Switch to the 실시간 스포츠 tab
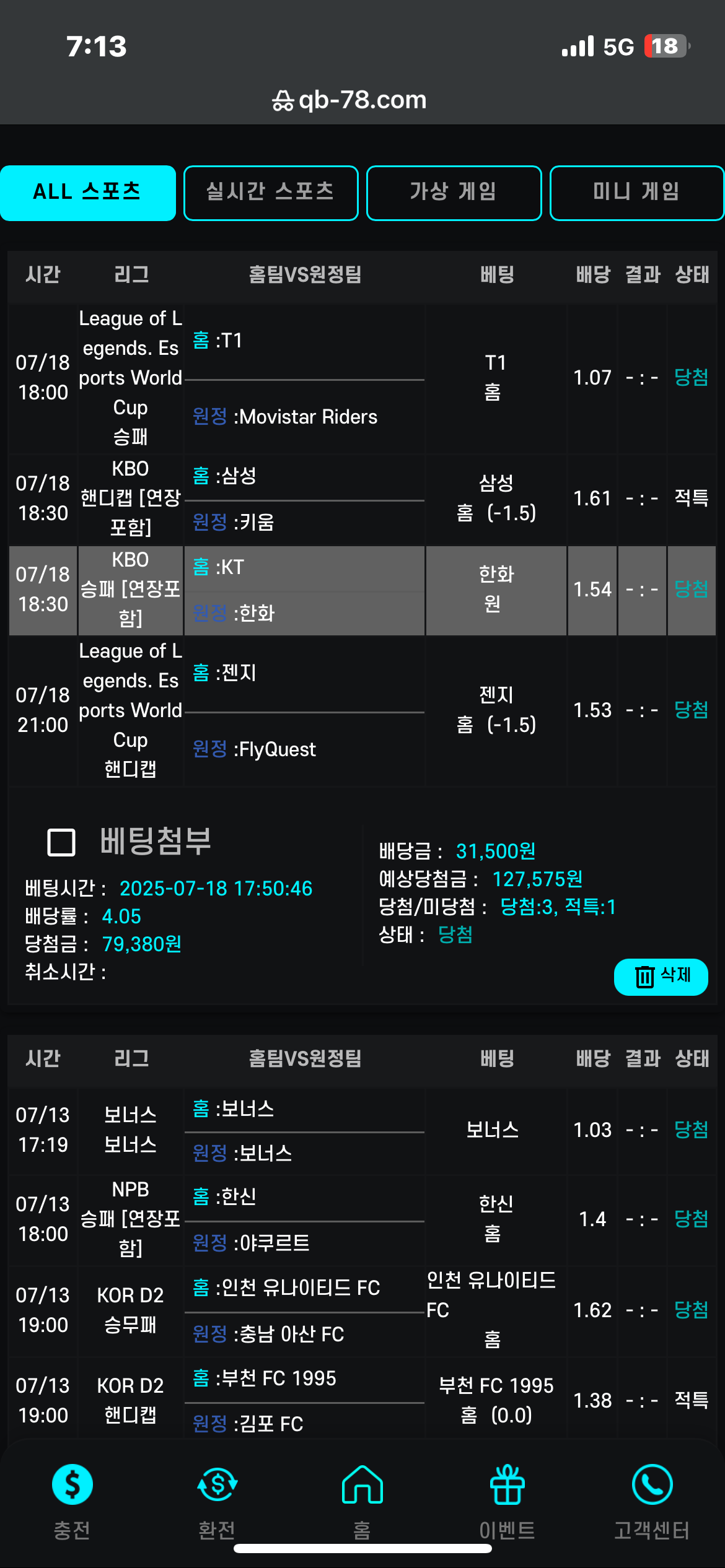This screenshot has width=725, height=1568. click(271, 193)
